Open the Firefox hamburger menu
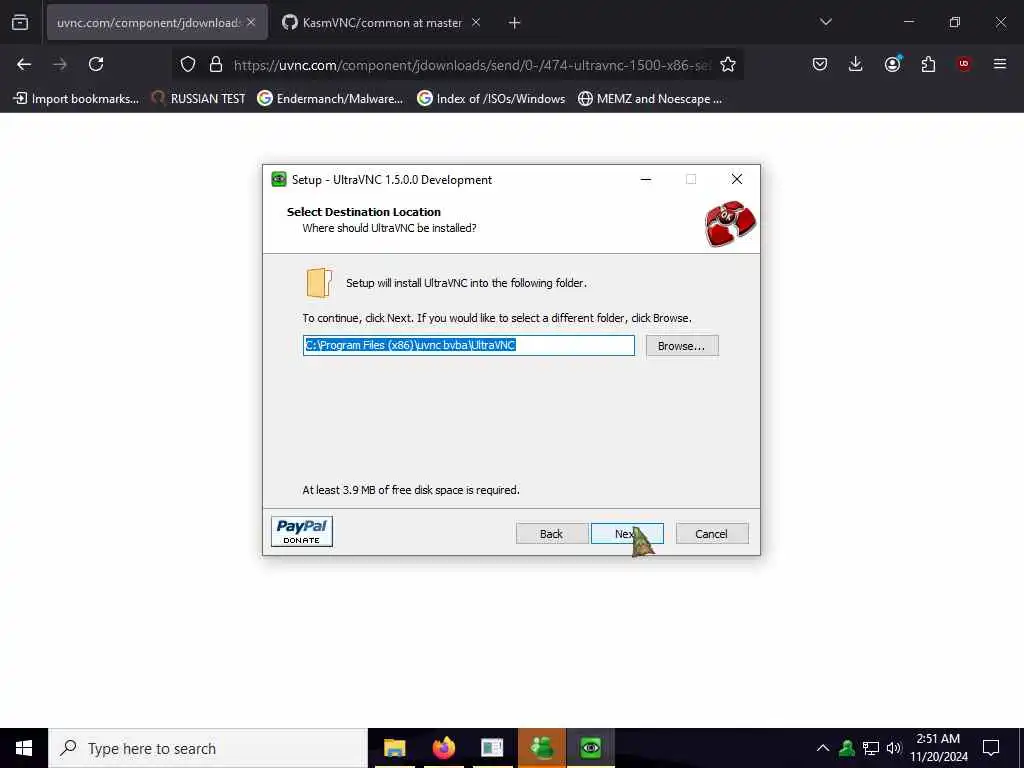1024x768 pixels. coord(1000,64)
